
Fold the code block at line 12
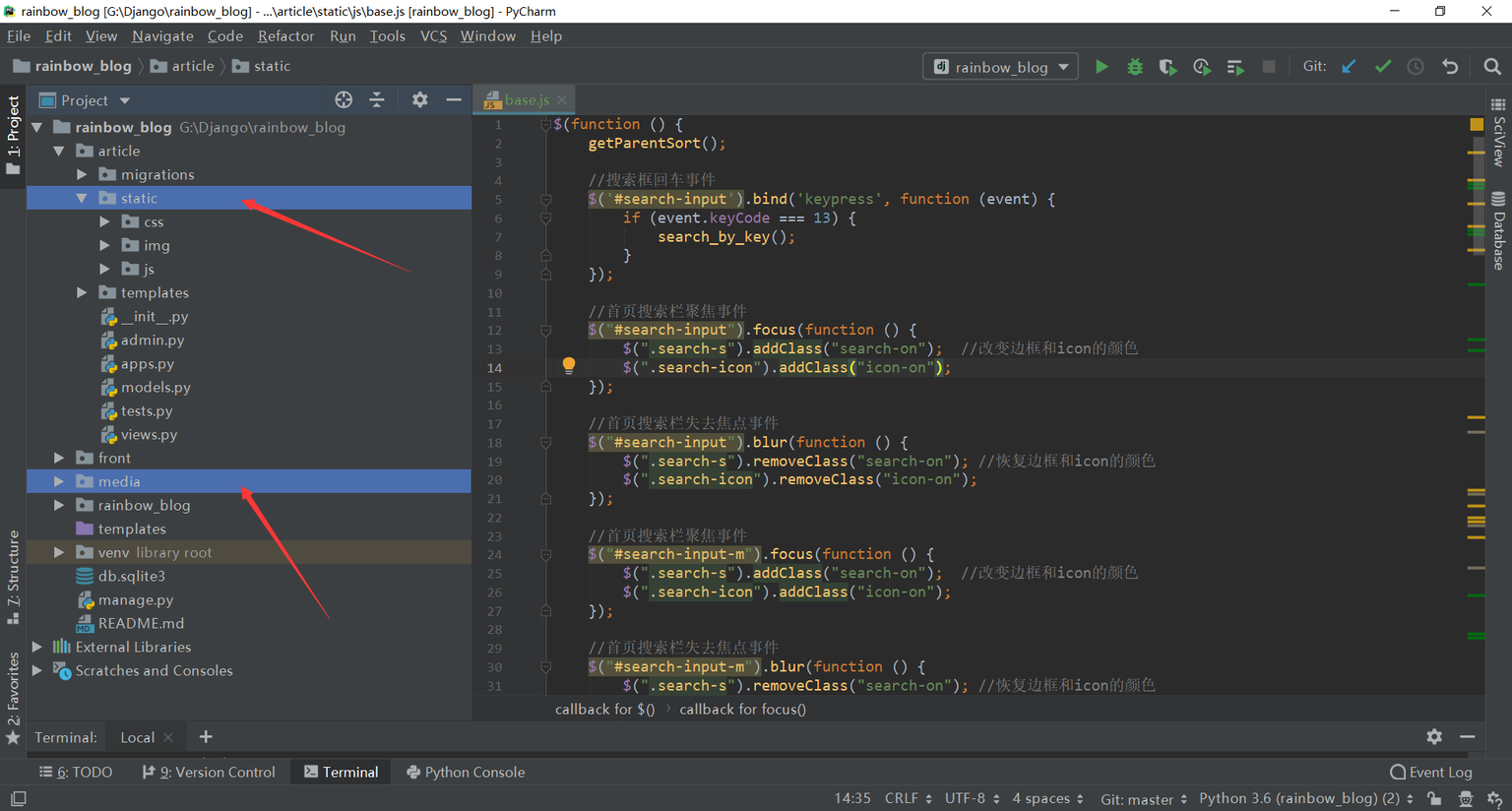pyautogui.click(x=545, y=331)
